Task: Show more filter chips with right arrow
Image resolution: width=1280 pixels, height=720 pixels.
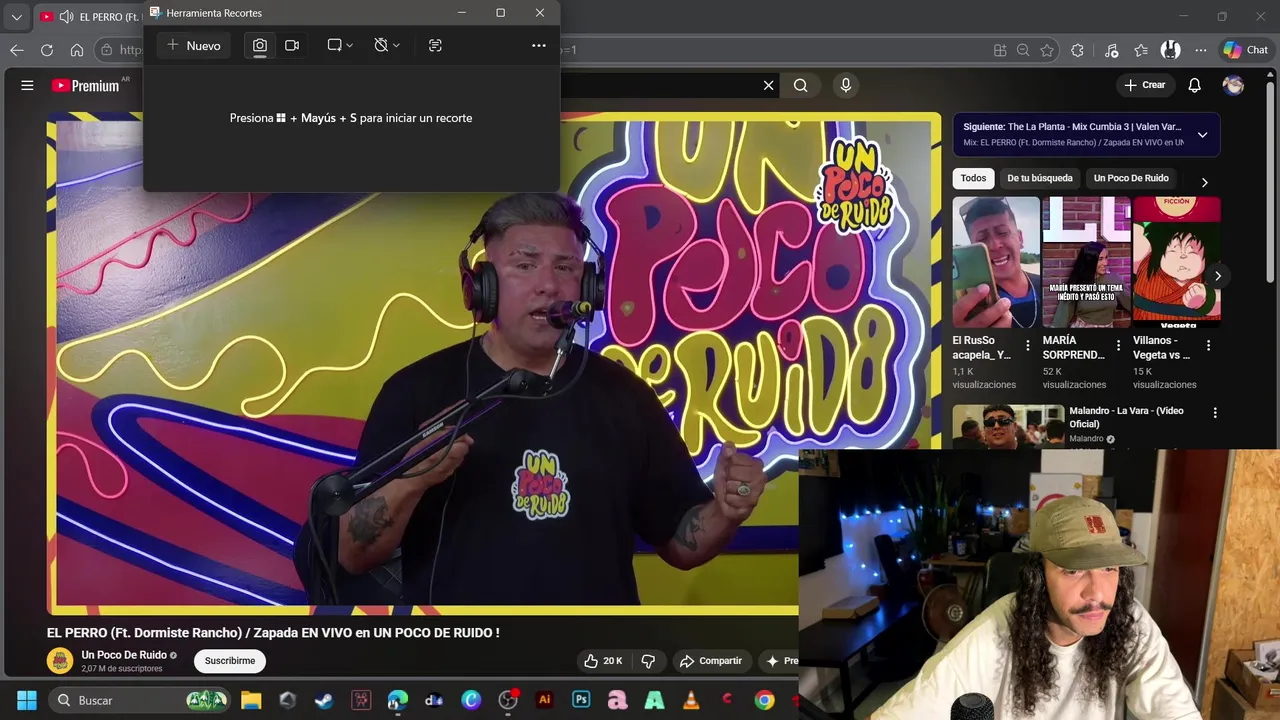Action: (1204, 182)
